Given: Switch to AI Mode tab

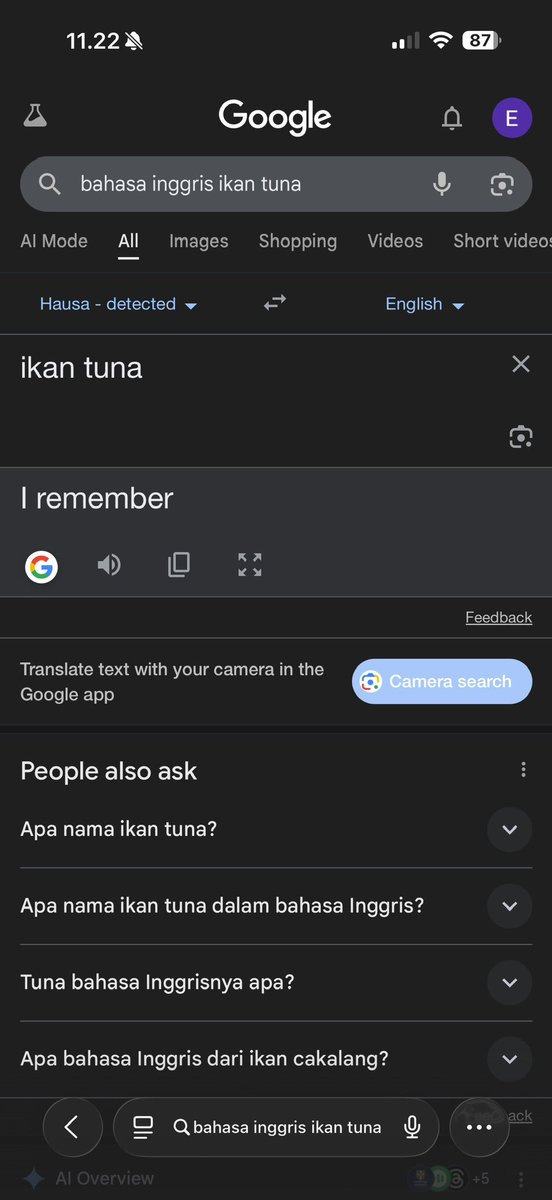Looking at the screenshot, I should click(54, 241).
